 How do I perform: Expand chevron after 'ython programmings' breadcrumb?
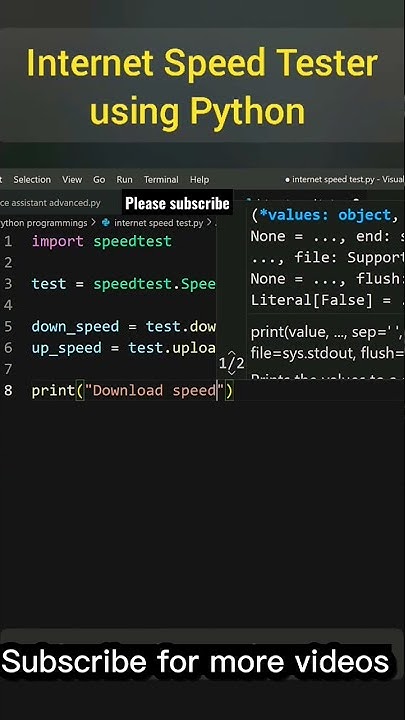[x=94, y=223]
